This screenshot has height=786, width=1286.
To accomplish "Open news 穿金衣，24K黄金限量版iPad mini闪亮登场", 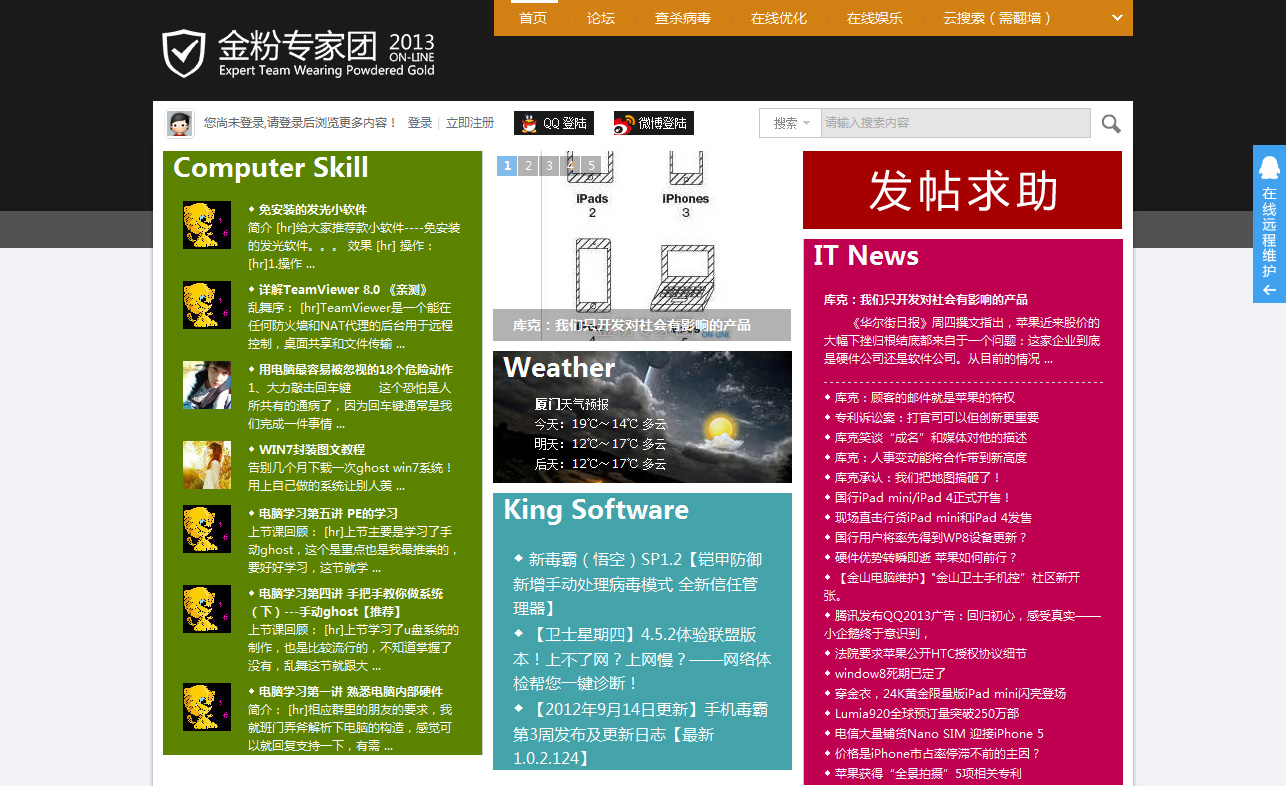I will tap(950, 694).
